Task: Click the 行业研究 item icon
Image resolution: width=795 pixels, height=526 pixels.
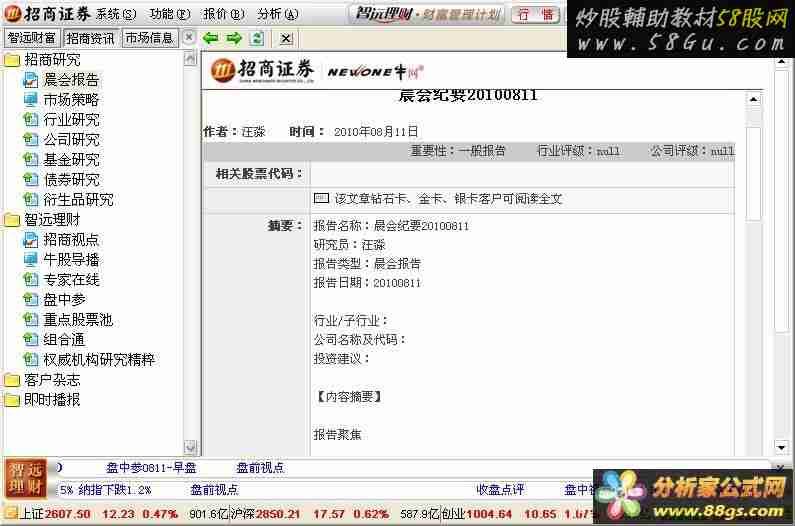Action: coord(30,120)
